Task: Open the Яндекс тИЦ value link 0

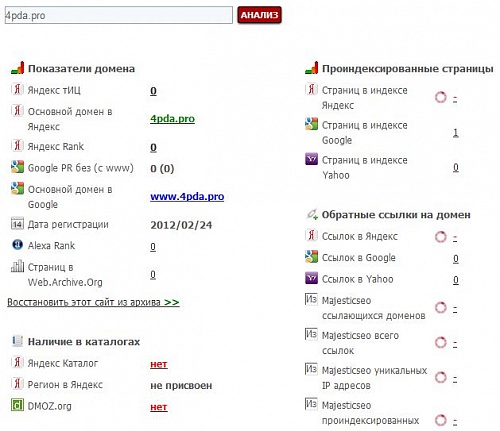Action: click(153, 91)
